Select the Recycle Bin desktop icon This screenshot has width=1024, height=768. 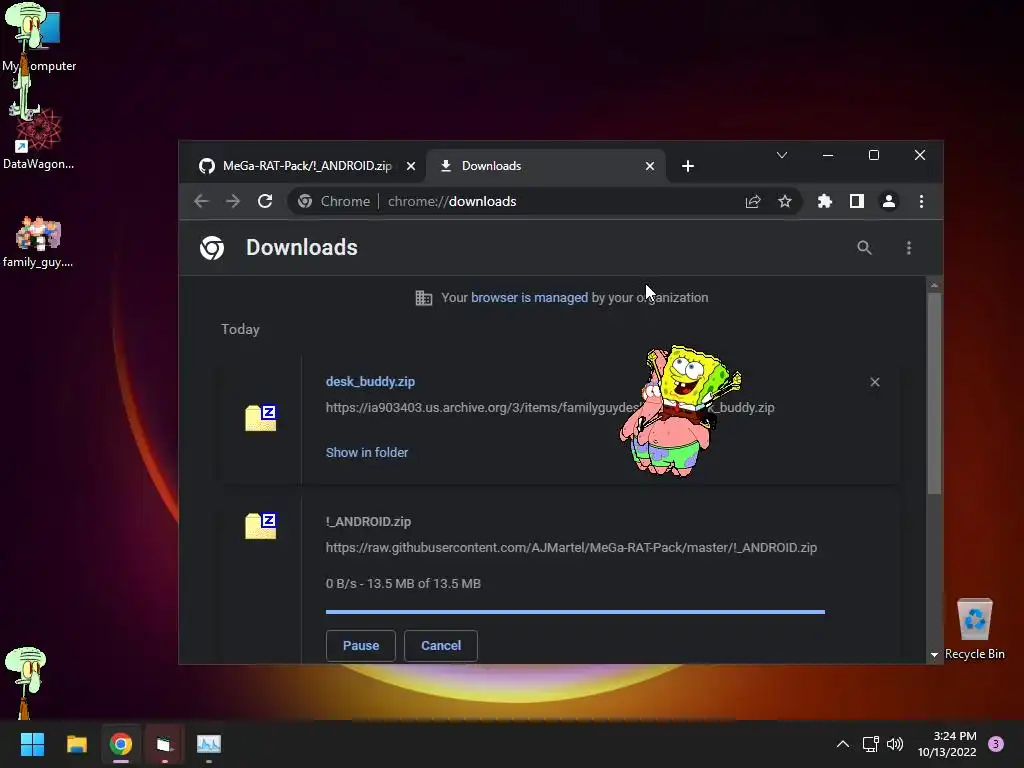click(x=974, y=630)
